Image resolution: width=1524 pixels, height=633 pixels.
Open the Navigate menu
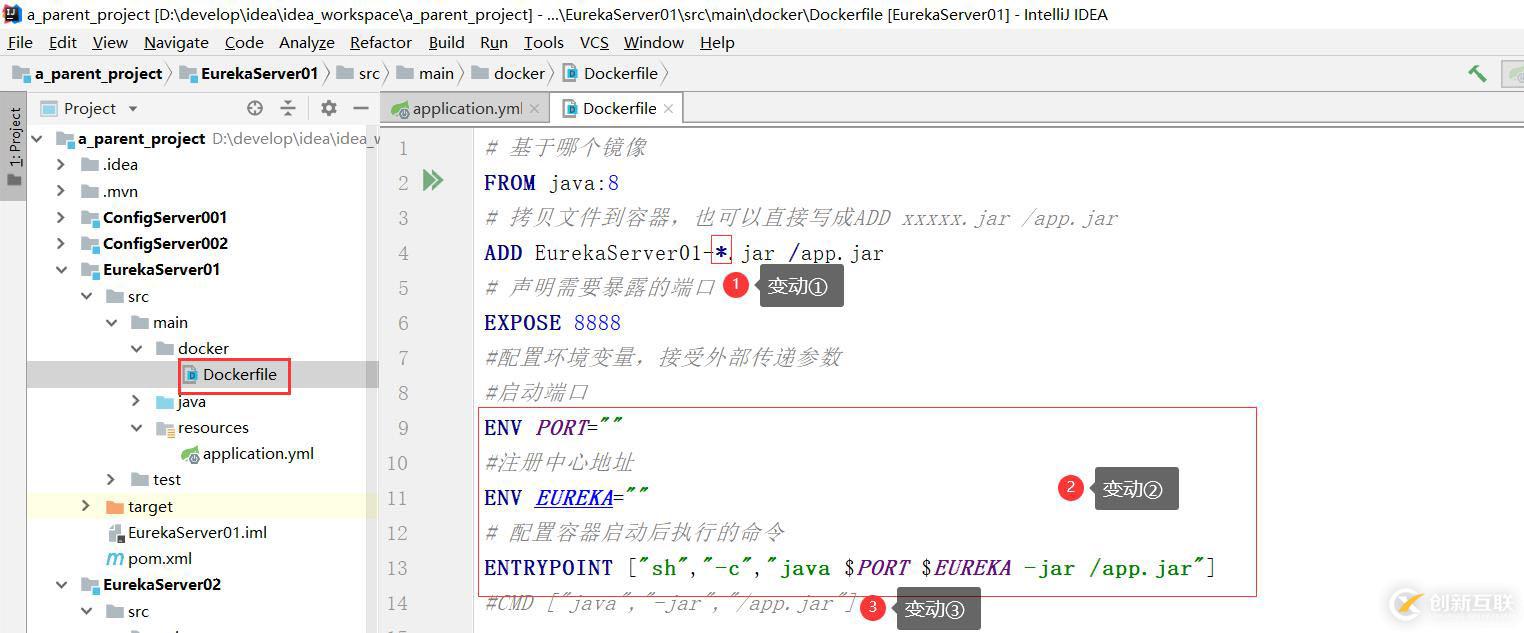click(x=176, y=42)
